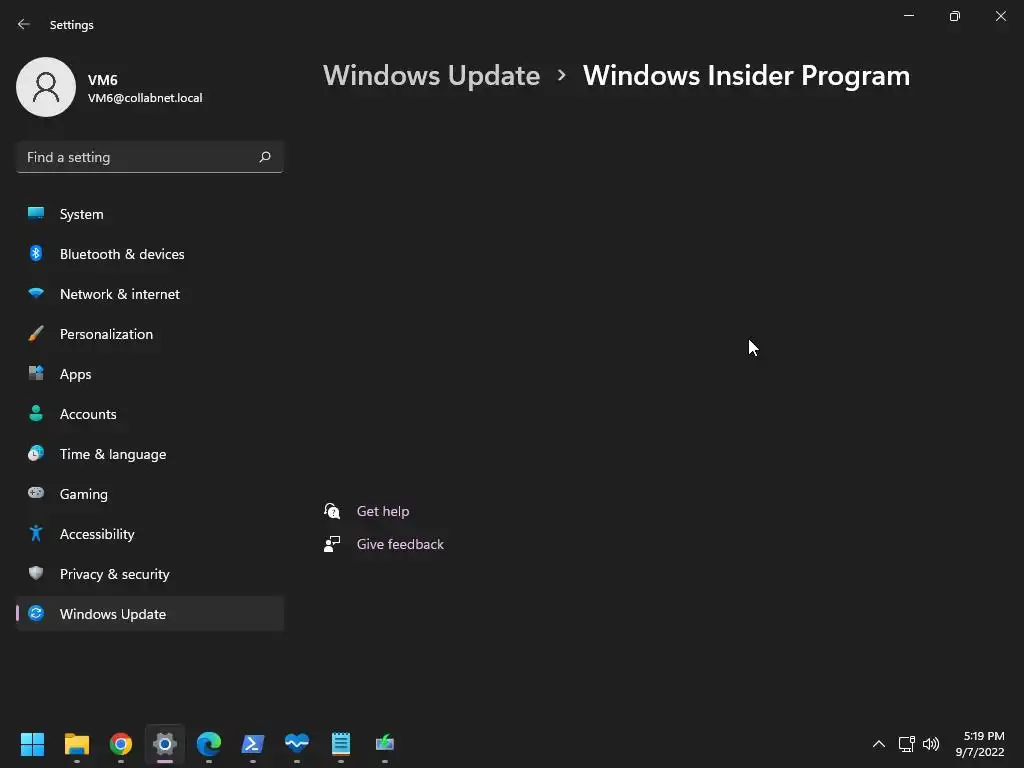Click the Give feedback person icon
The width and height of the screenshot is (1024, 768).
(332, 544)
